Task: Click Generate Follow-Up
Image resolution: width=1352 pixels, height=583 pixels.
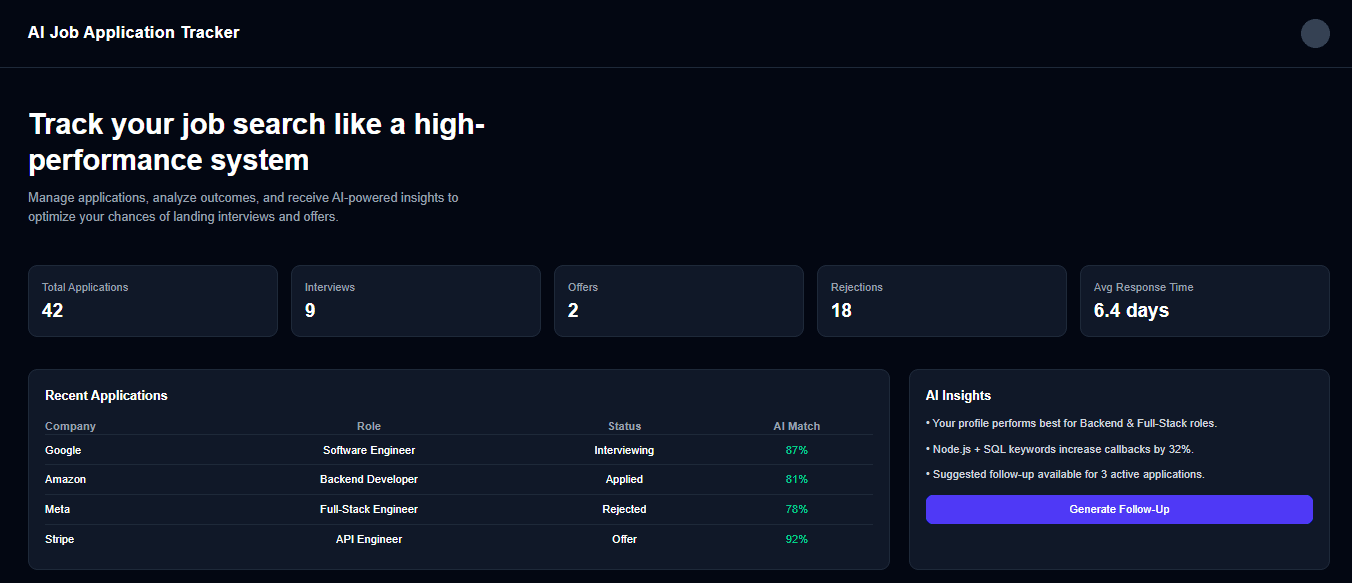Action: (x=1119, y=509)
